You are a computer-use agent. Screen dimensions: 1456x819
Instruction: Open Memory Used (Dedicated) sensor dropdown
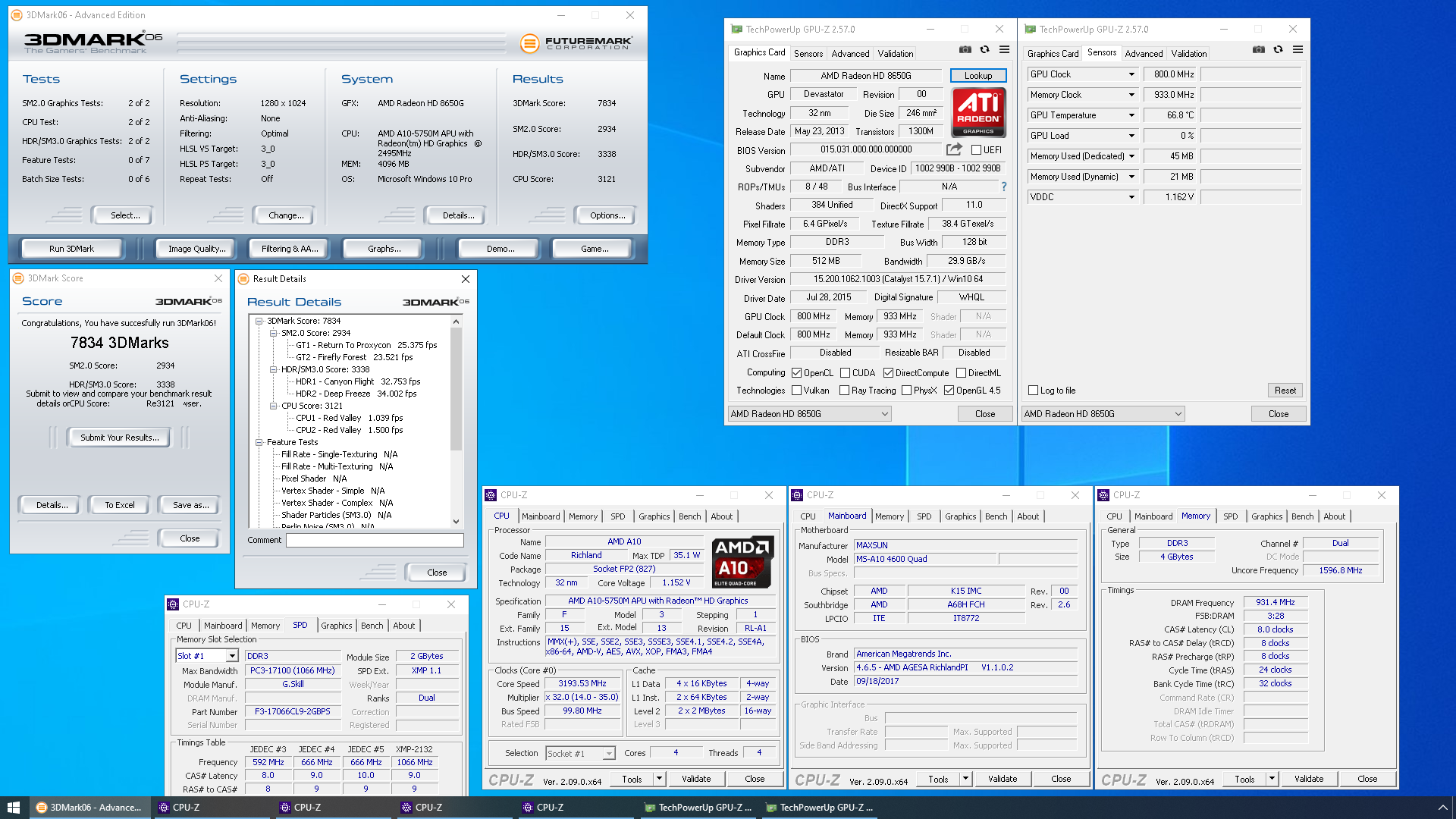[x=1131, y=156]
